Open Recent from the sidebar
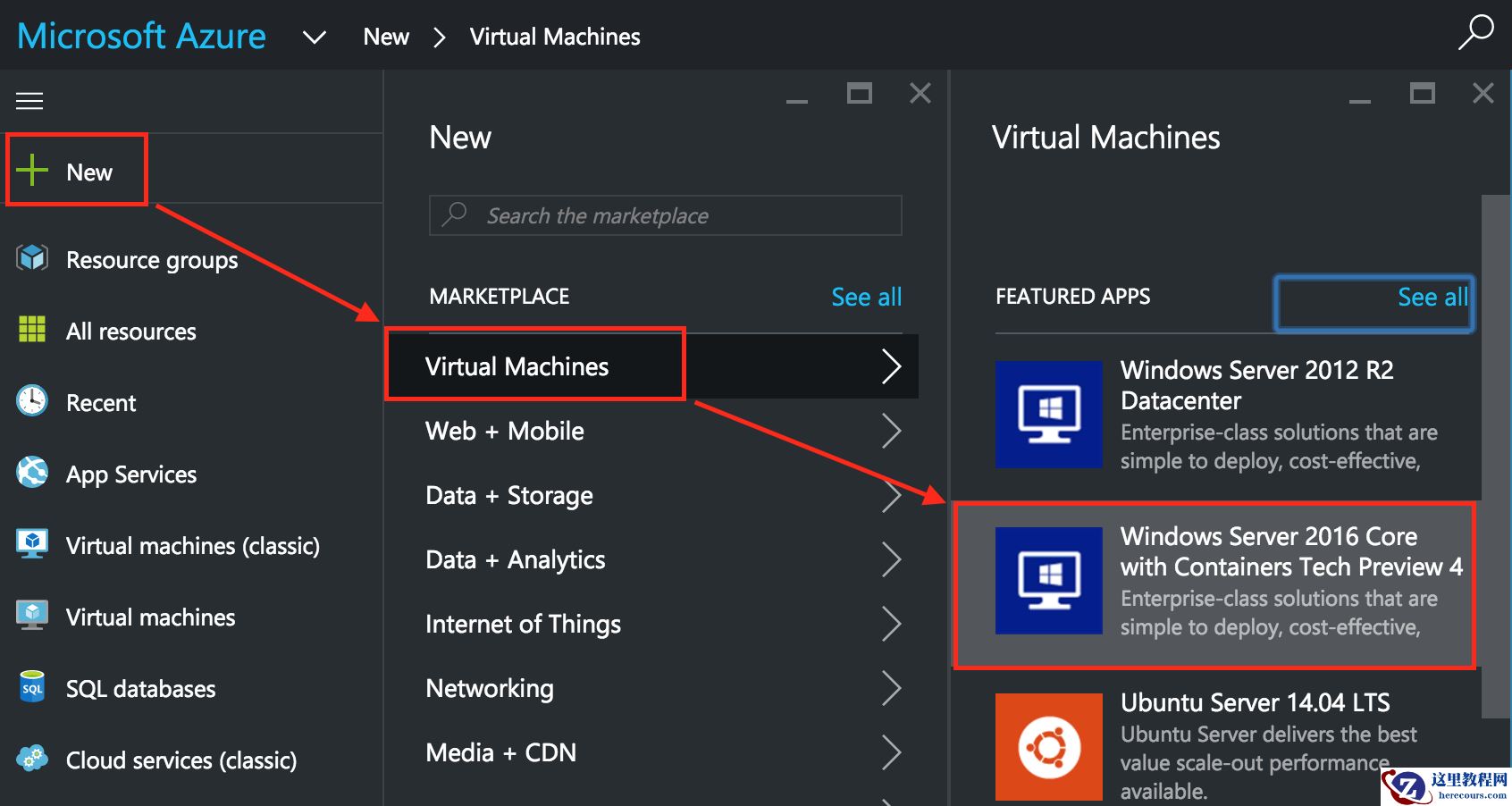The width and height of the screenshot is (1512, 806). pos(101,403)
